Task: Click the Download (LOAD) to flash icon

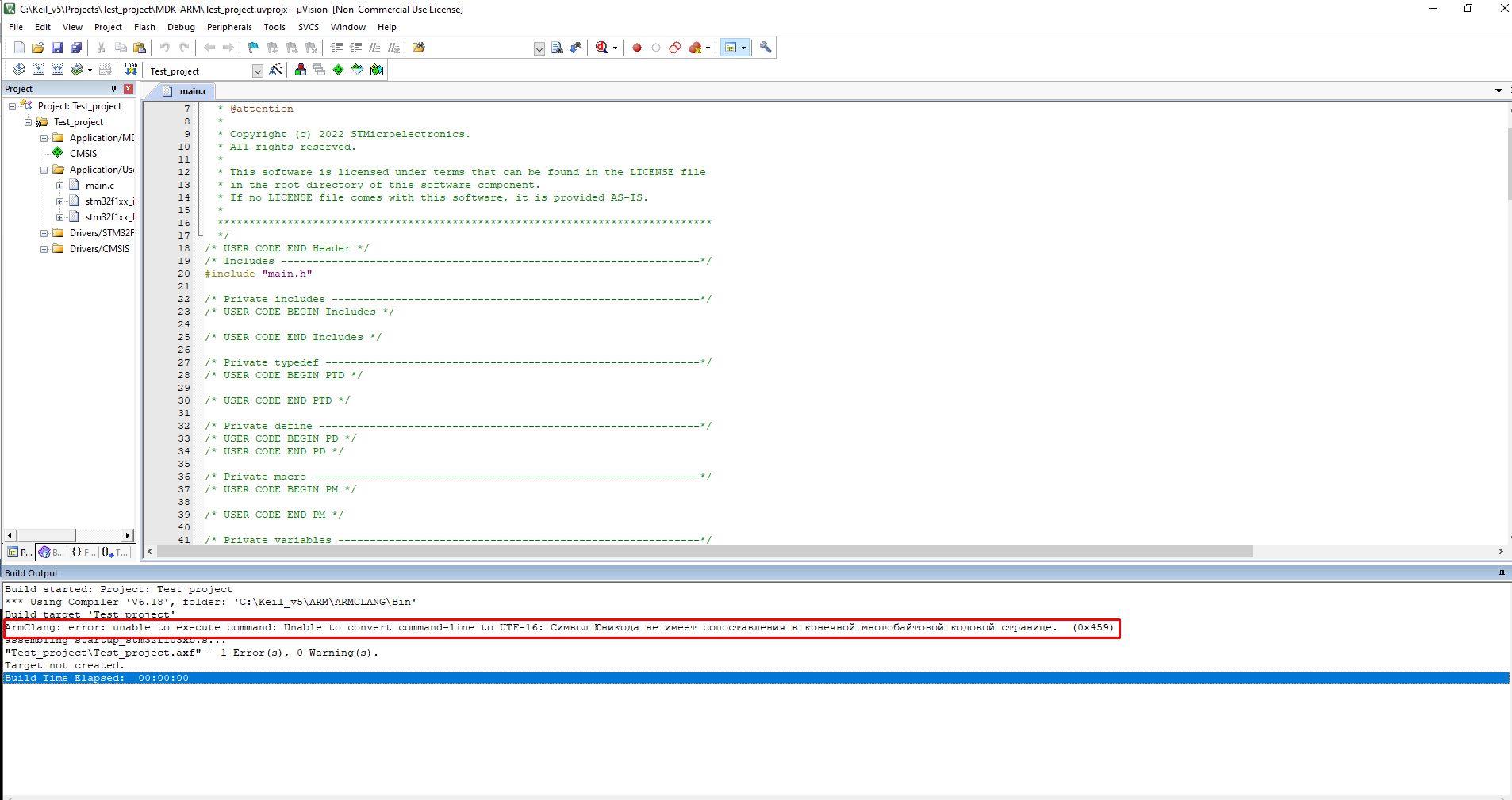Action: coord(131,70)
